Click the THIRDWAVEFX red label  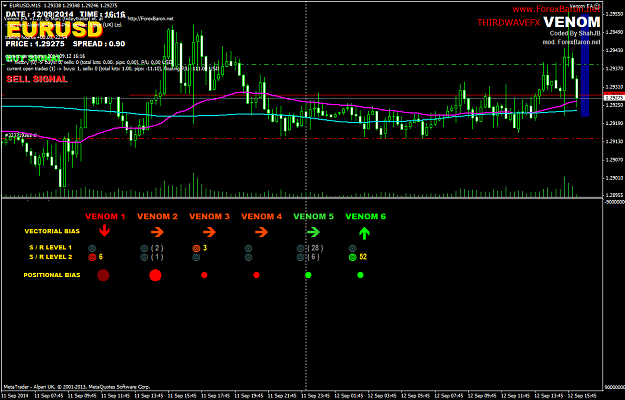[509, 23]
